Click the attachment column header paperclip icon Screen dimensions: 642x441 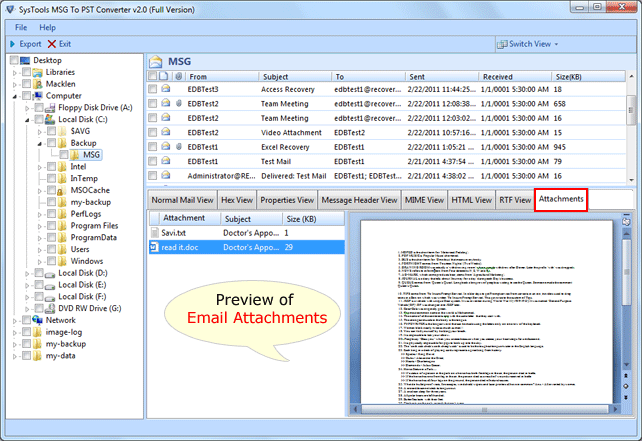pos(179,76)
